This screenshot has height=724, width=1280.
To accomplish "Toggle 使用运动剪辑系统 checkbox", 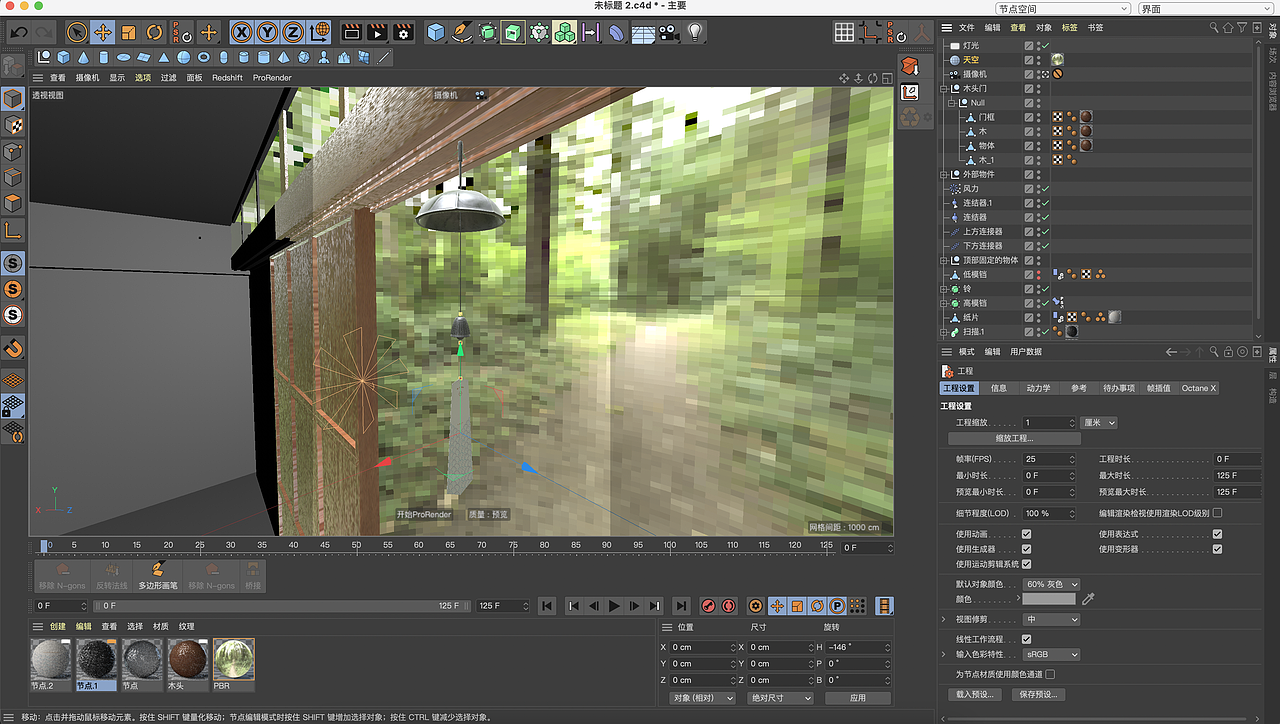I will [1026, 564].
